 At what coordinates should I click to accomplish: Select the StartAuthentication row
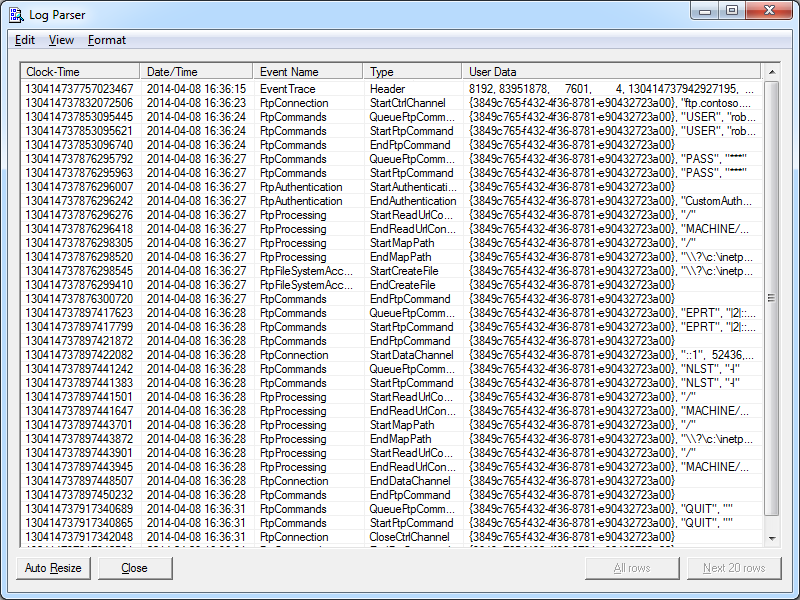click(x=300, y=187)
